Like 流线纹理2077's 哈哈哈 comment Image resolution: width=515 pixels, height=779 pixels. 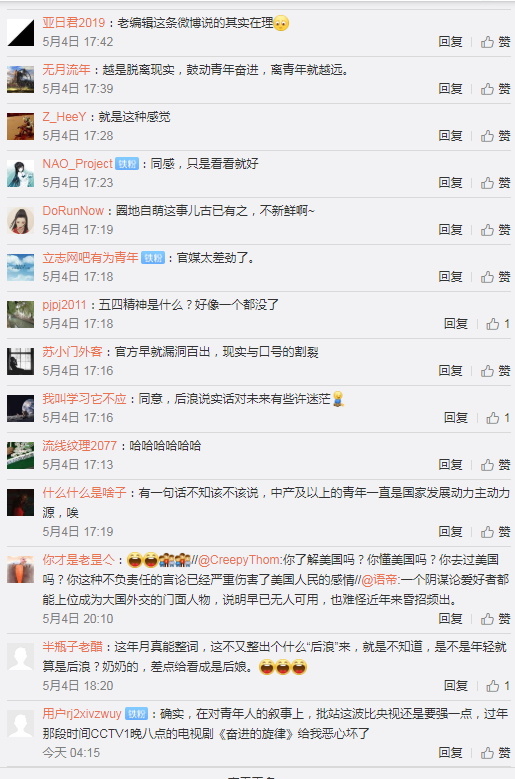tap(495, 465)
